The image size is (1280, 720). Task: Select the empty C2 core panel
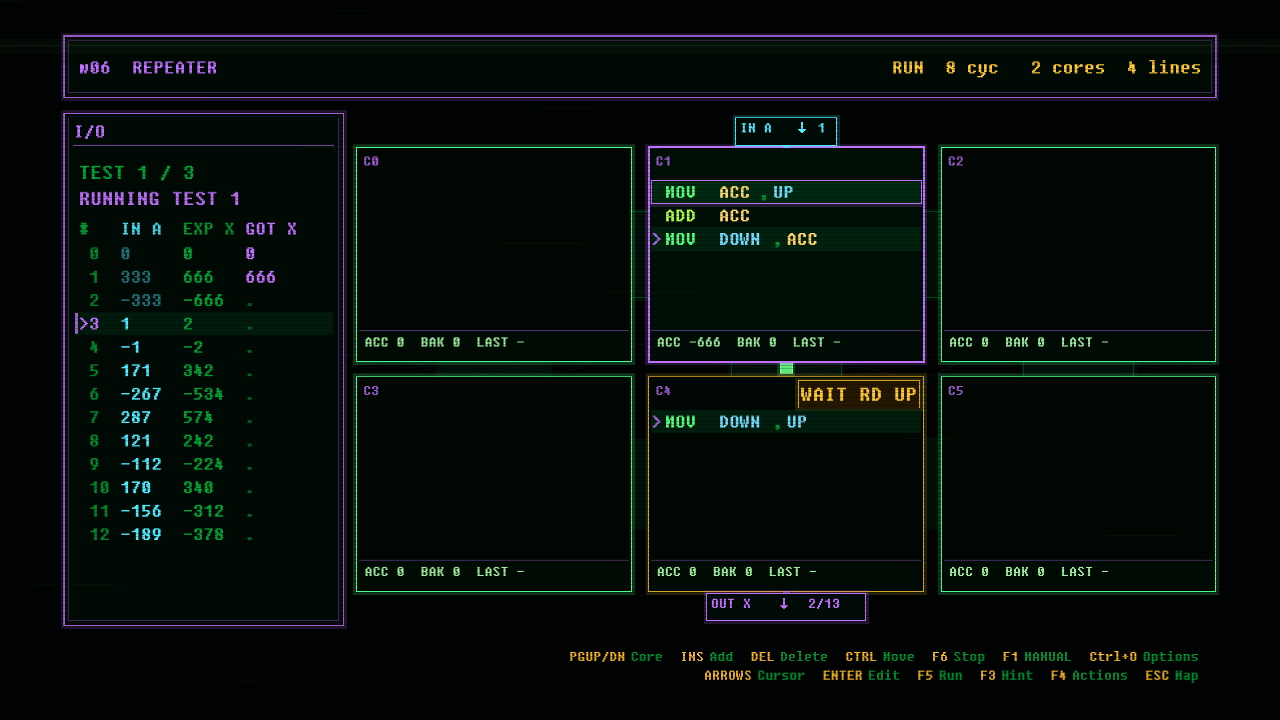tap(1078, 254)
